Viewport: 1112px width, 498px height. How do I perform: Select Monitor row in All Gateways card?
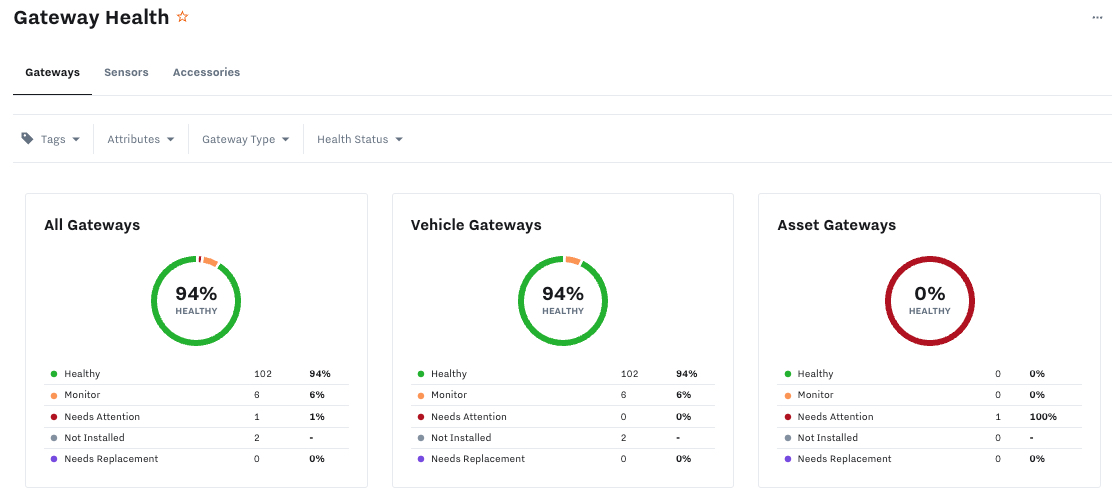pos(196,395)
